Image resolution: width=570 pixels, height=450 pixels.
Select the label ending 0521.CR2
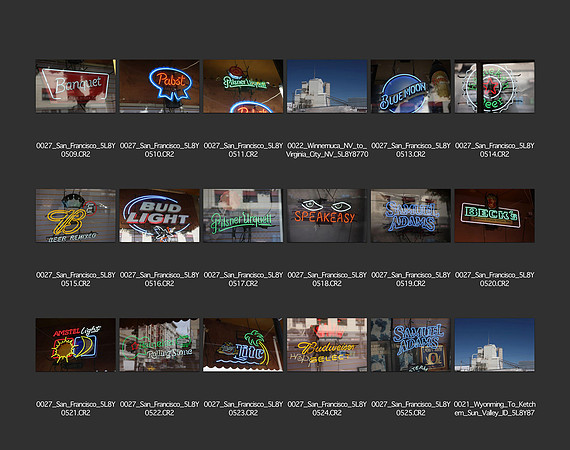tap(76, 409)
